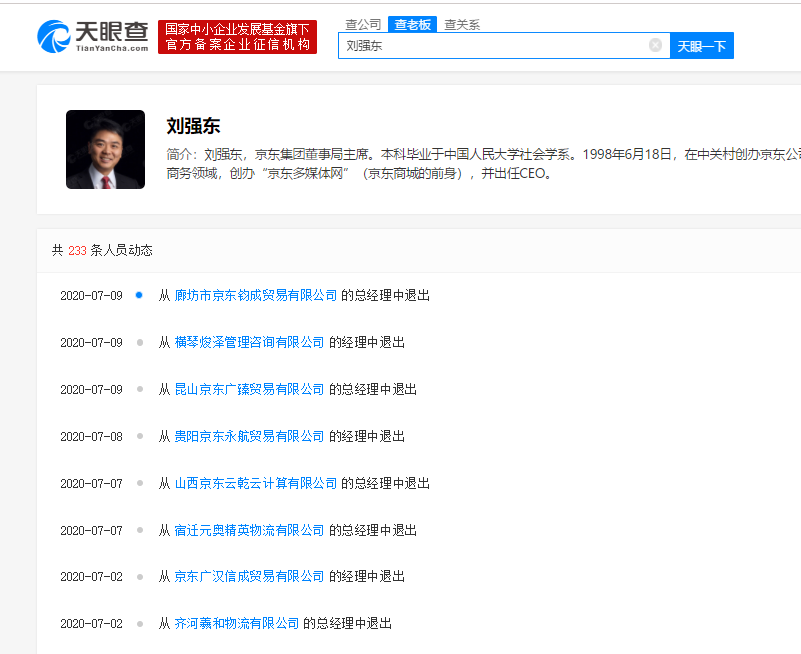
Task: Click the date 2020-07-07 beside 山西京东云乾
Action: tap(91, 484)
